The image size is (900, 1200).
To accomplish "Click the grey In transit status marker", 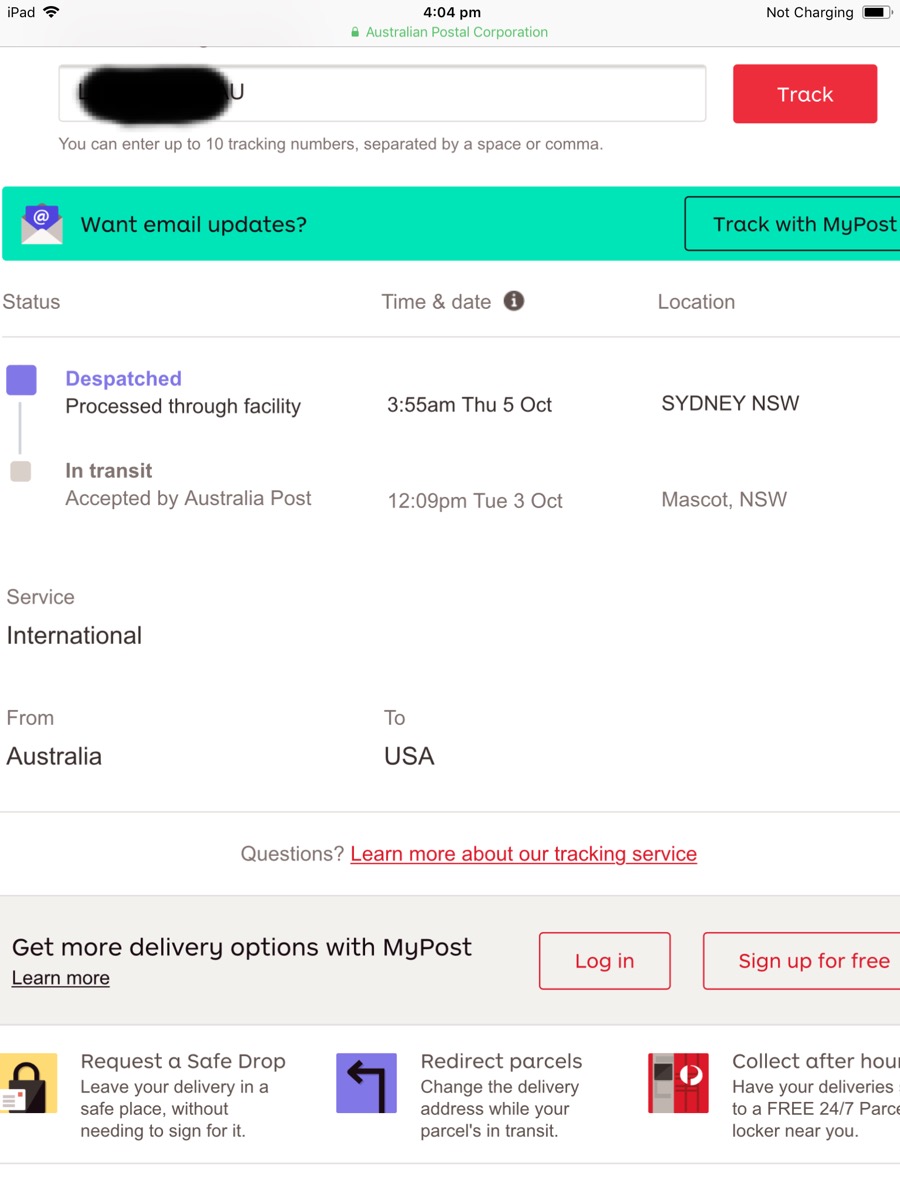I will [x=20, y=472].
